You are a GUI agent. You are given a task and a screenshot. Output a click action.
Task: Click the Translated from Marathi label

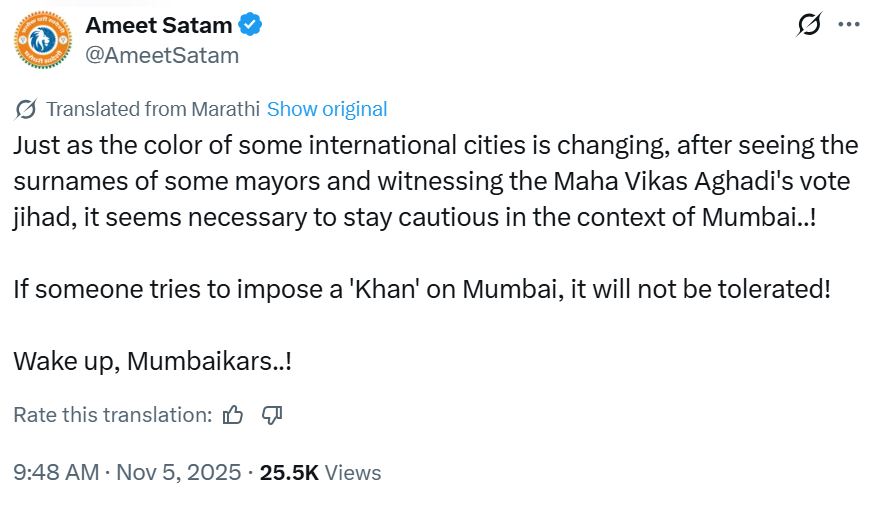point(153,109)
